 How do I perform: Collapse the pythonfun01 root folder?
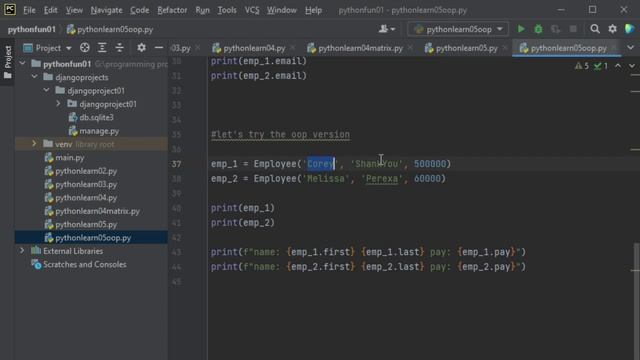coord(22,64)
